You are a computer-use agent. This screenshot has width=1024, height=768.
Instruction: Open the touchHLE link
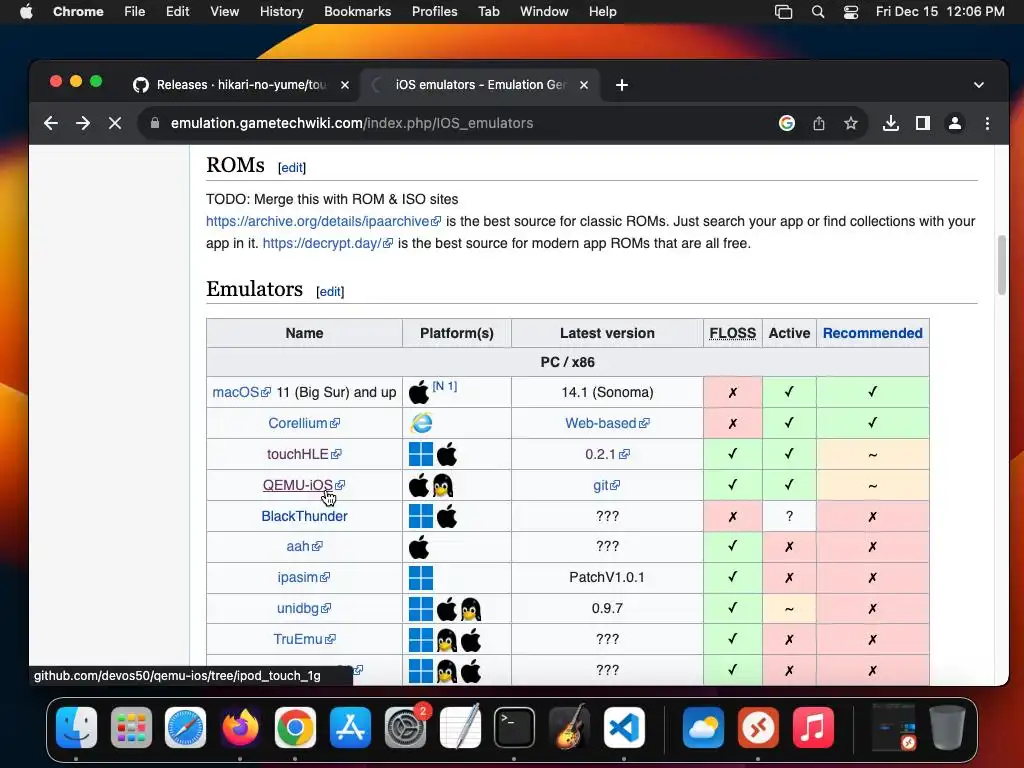tap(304, 454)
